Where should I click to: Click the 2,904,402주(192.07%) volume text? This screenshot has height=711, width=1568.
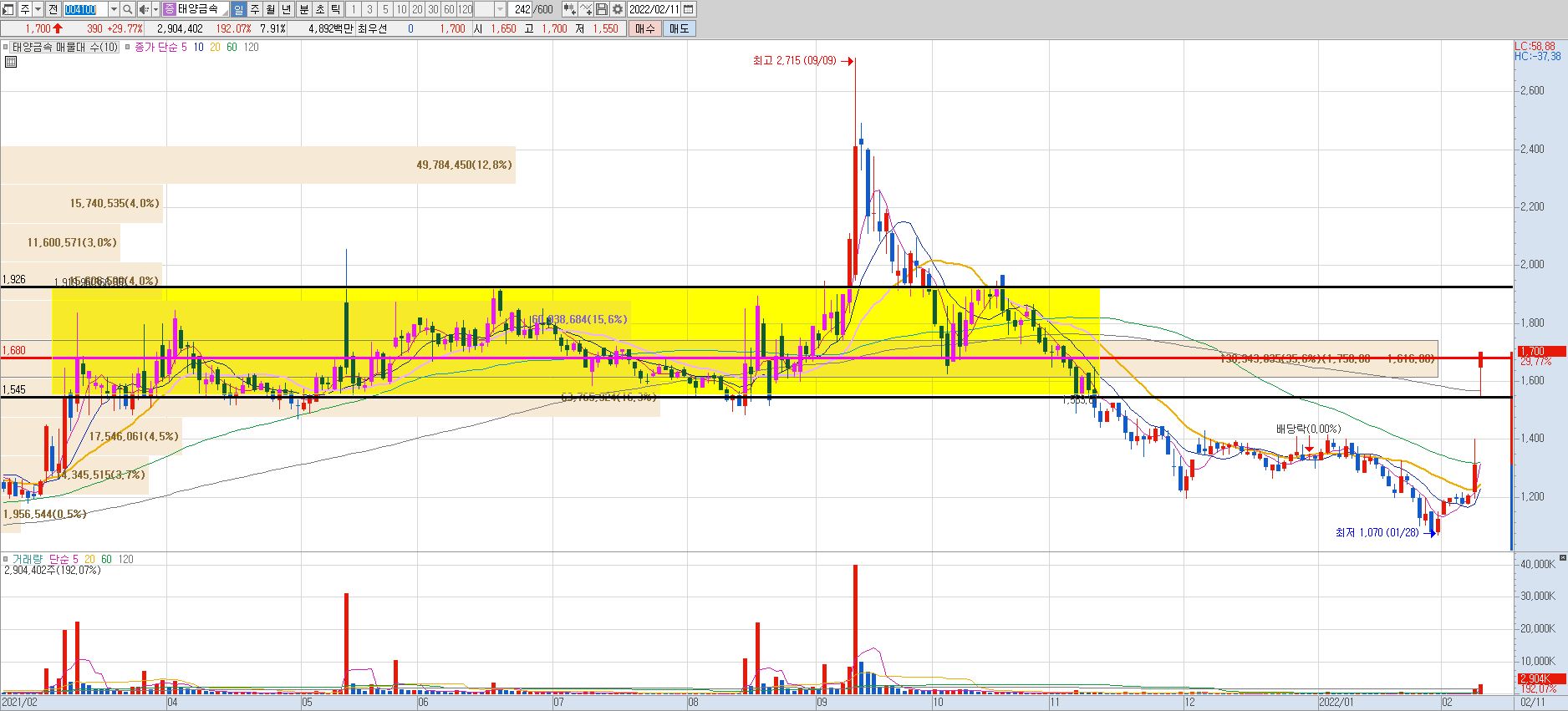pos(53,571)
